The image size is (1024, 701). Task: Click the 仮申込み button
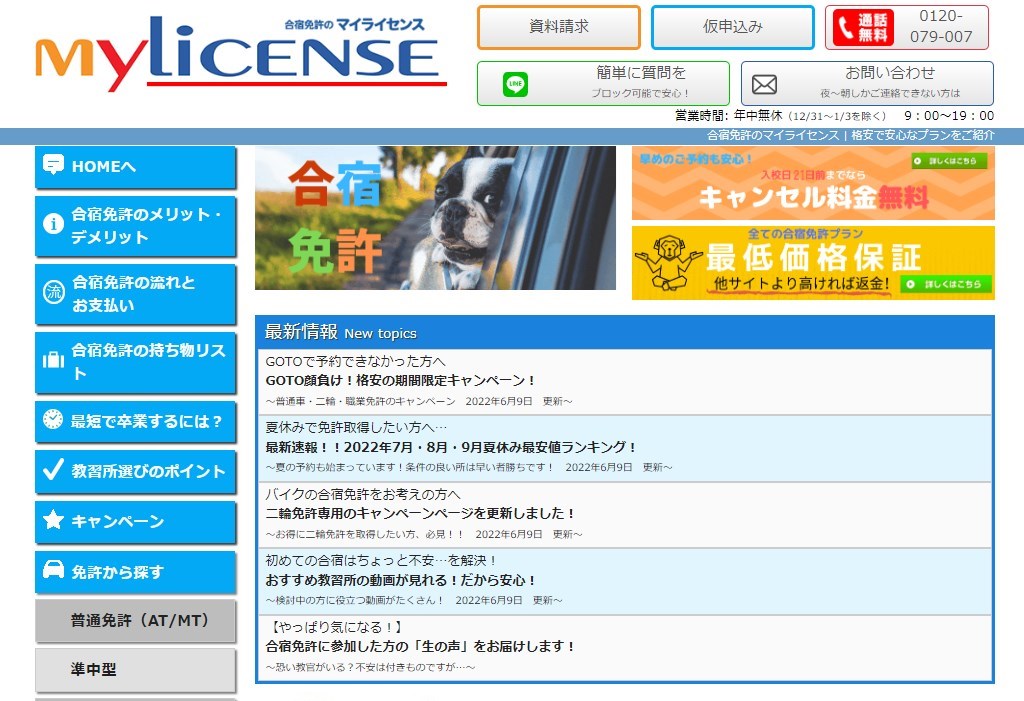coord(731,25)
